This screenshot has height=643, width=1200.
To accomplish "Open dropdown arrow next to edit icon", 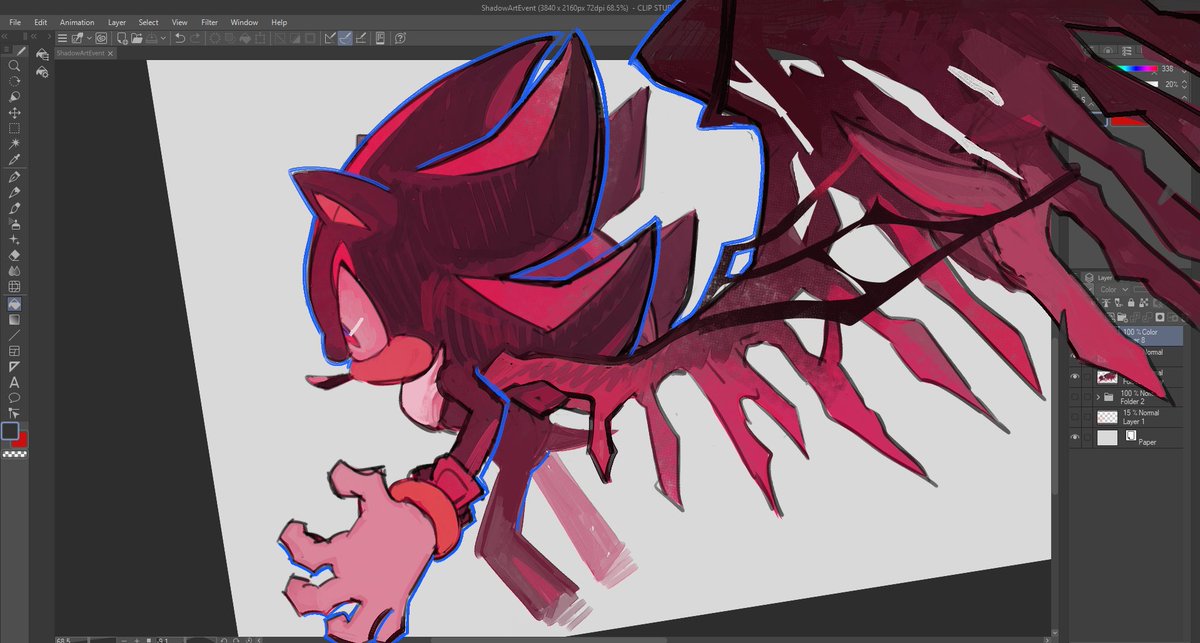I will 90,38.
